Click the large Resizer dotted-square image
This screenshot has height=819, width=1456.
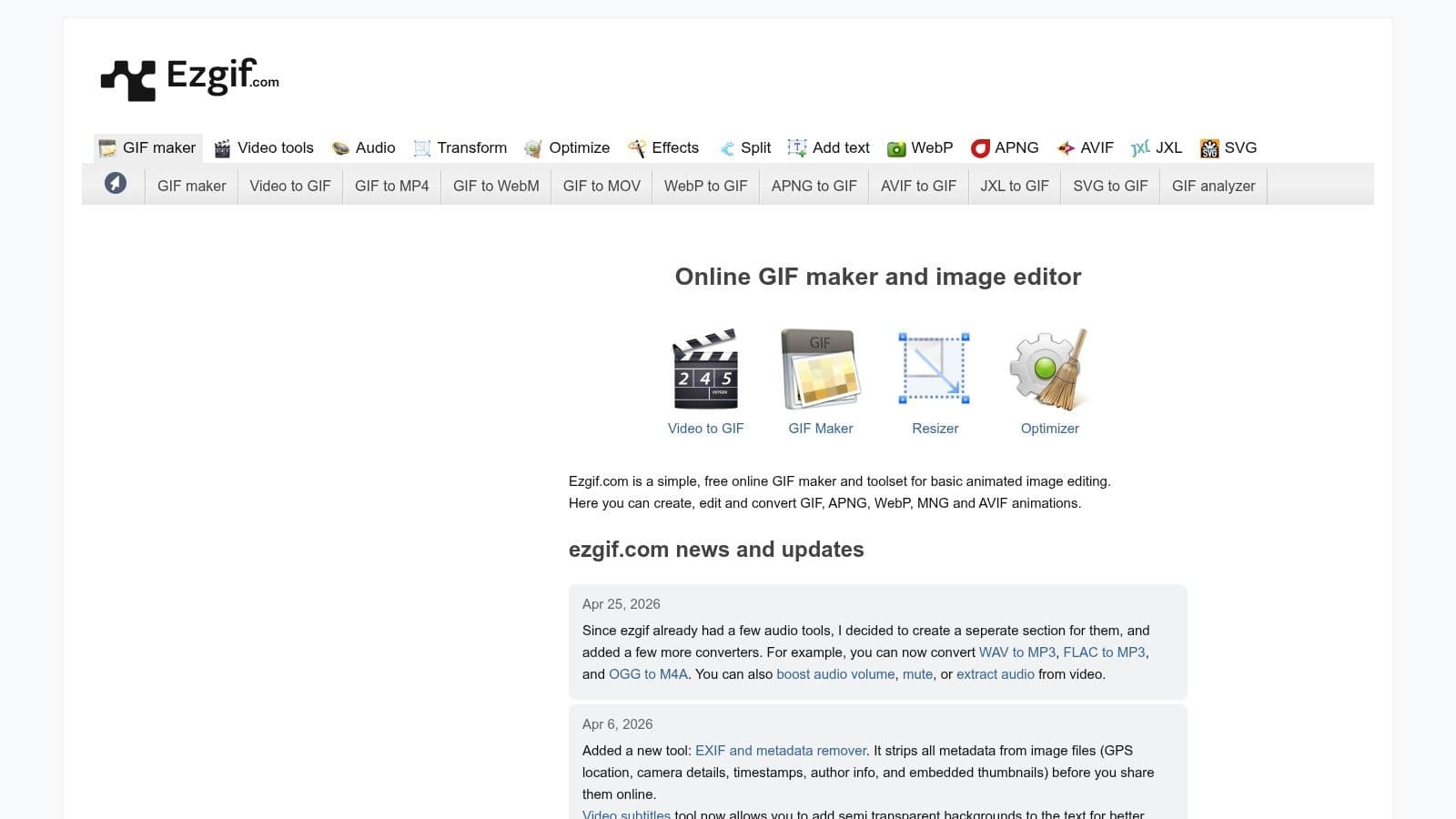(935, 369)
